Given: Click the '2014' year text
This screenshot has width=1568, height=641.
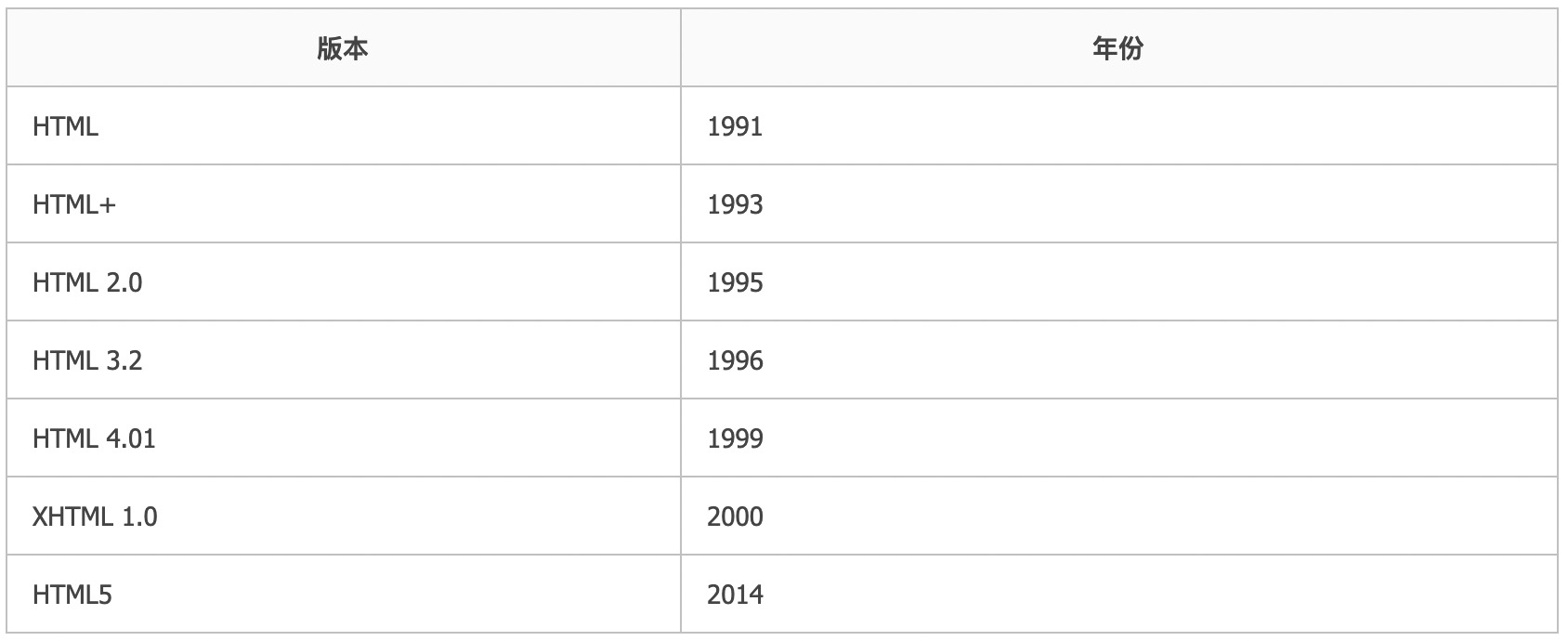Looking at the screenshot, I should (735, 595).
